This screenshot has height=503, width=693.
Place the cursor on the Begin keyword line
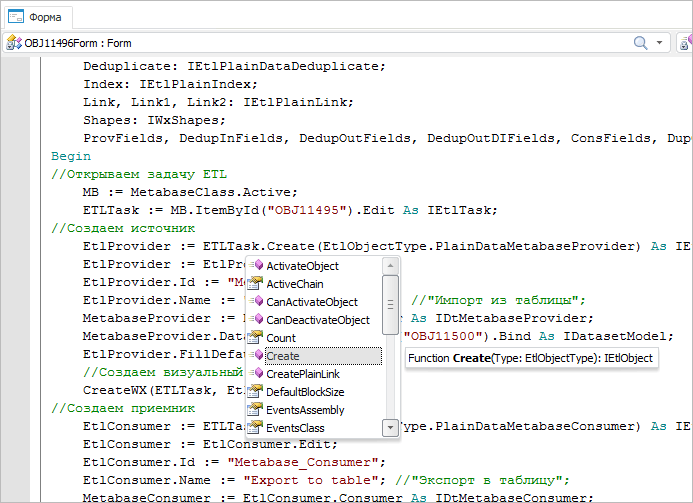(71, 156)
